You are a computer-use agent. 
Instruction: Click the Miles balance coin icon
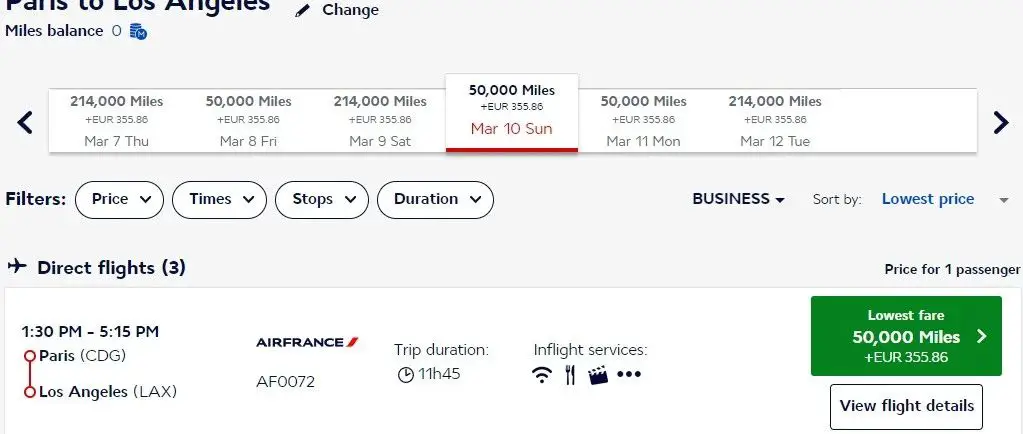139,32
